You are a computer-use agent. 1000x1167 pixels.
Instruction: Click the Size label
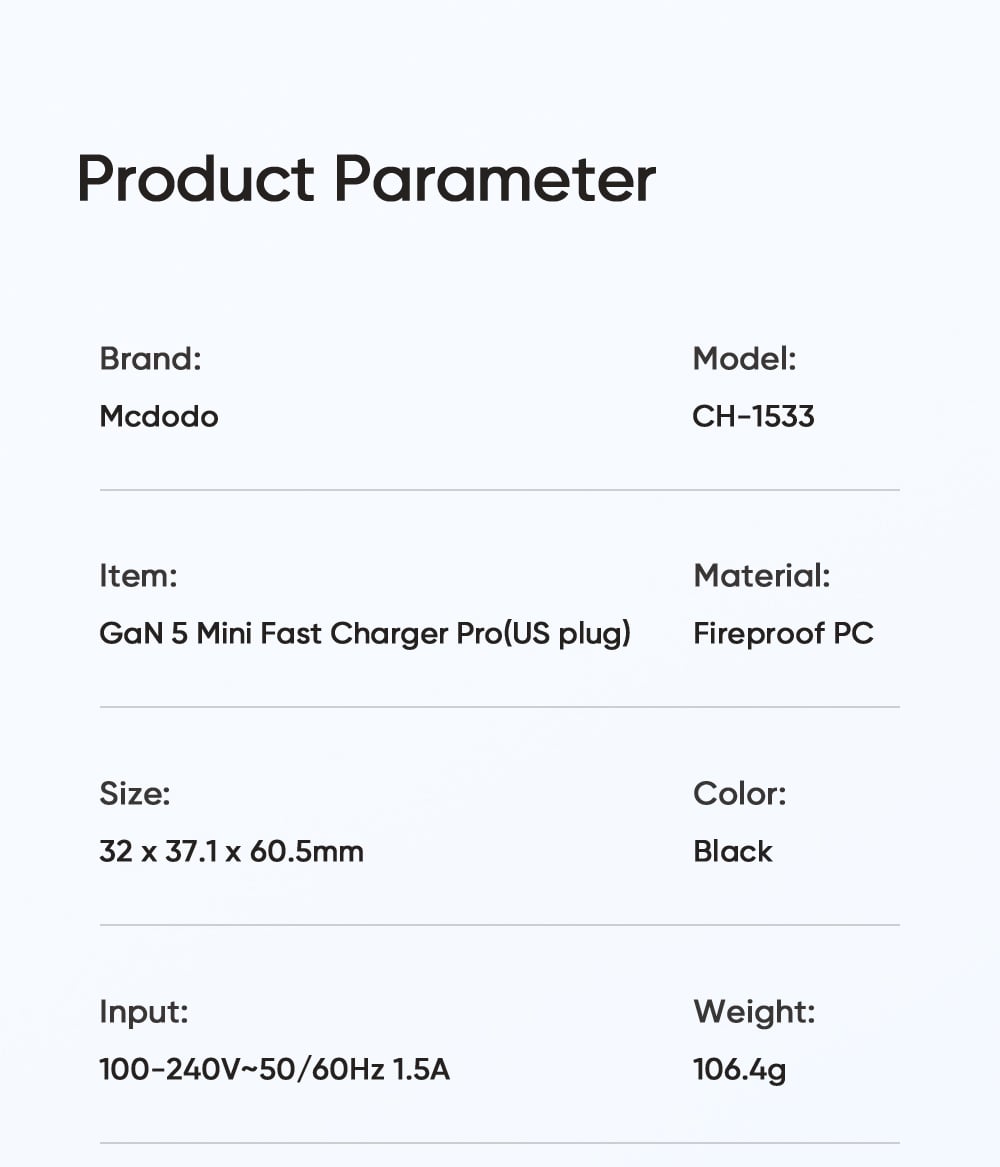tap(135, 793)
